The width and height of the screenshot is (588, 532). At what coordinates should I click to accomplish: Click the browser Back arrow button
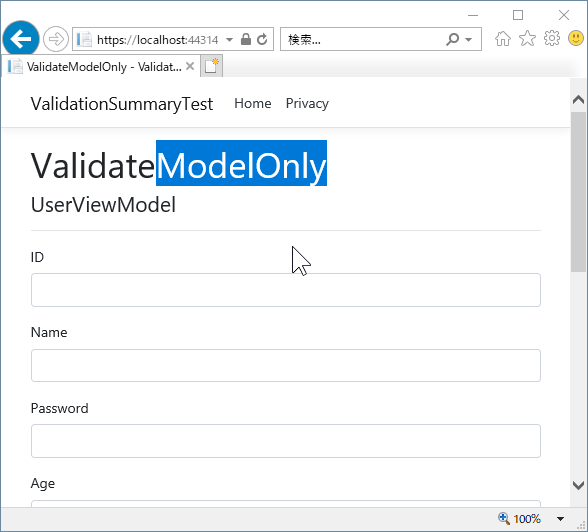[x=21, y=39]
